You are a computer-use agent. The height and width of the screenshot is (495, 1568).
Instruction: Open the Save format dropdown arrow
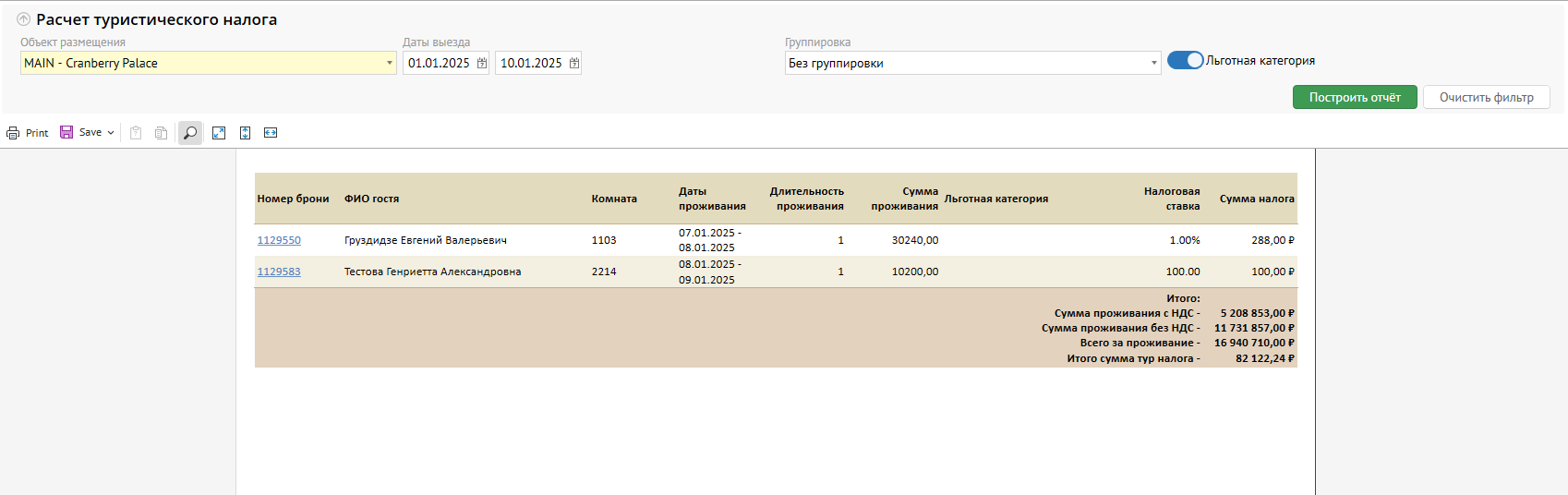point(111,133)
